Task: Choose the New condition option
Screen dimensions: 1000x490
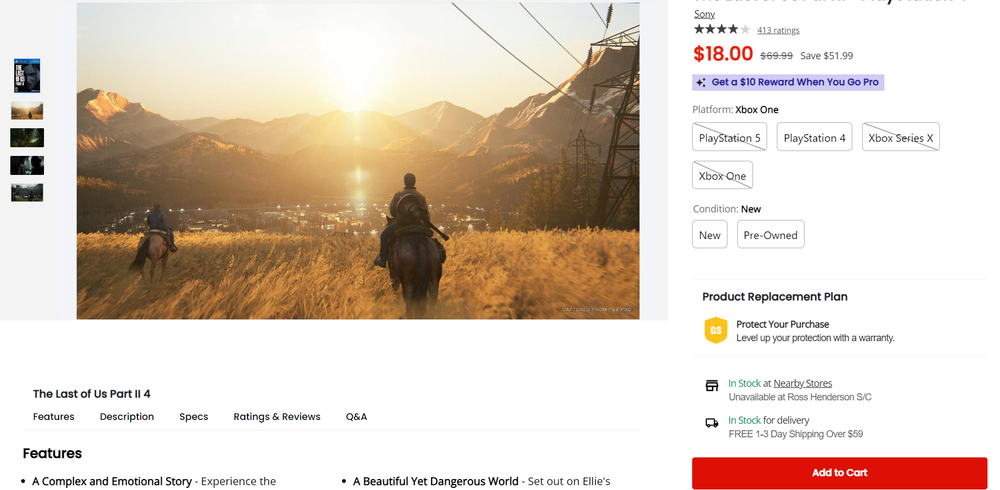Action: click(710, 235)
